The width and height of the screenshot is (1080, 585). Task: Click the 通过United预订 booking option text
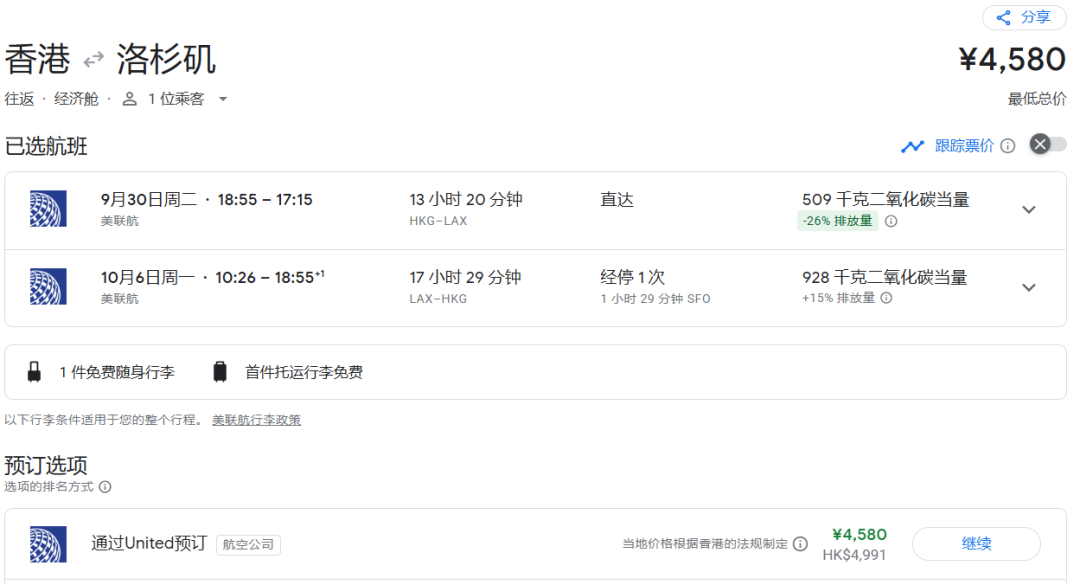tap(149, 543)
